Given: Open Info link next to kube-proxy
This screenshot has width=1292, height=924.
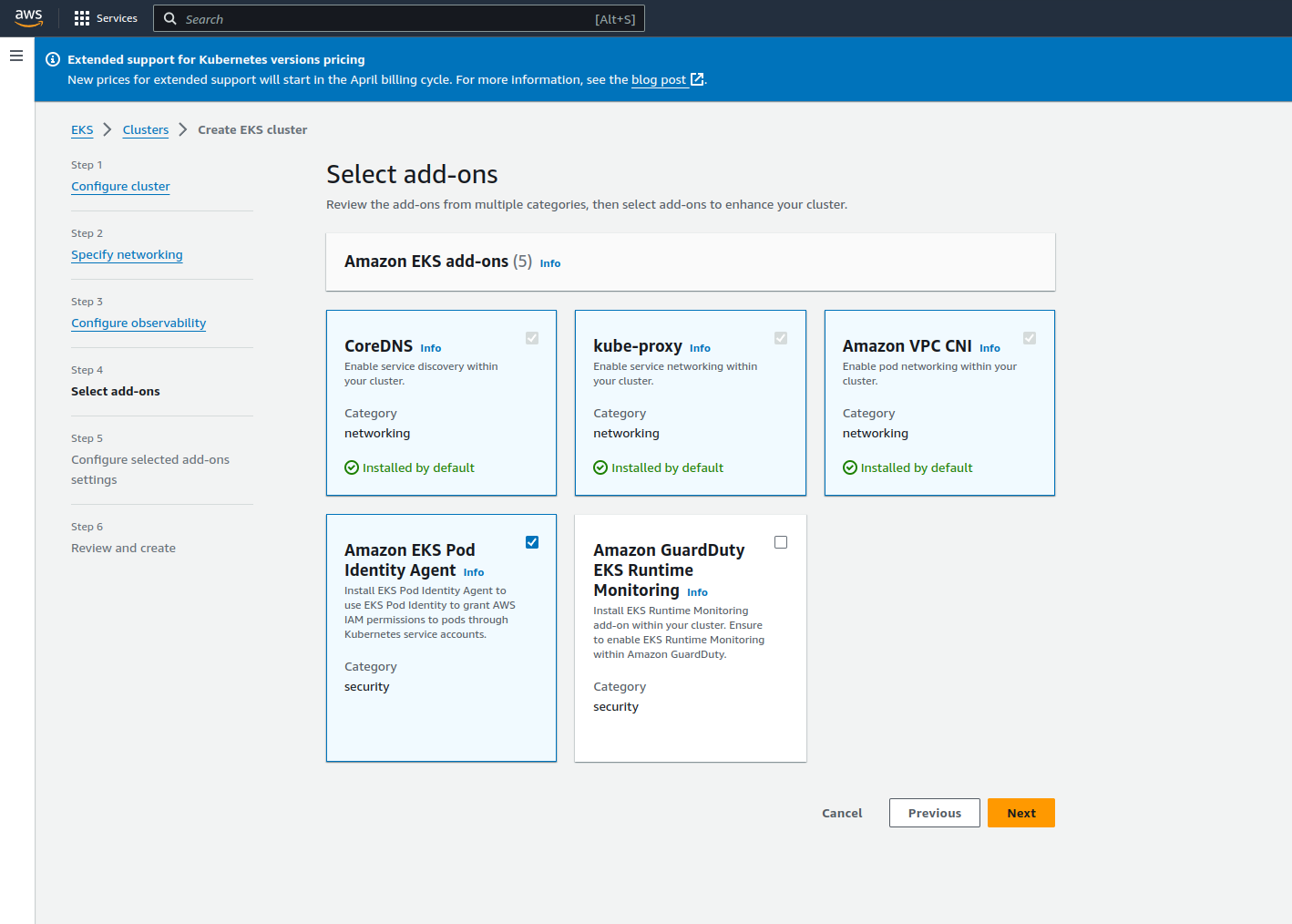Looking at the screenshot, I should (700, 348).
